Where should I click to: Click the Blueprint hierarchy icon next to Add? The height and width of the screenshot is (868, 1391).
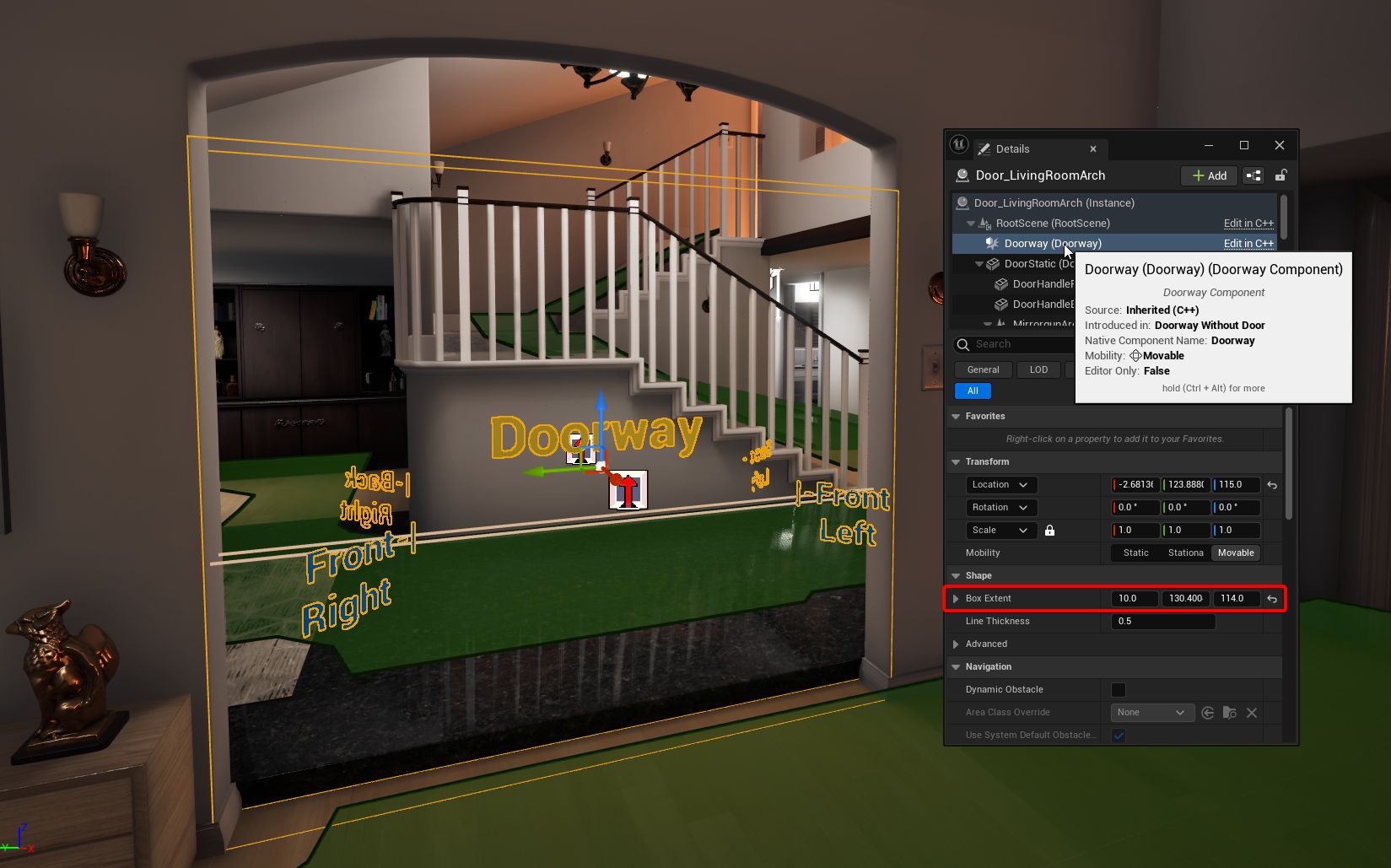click(1254, 175)
